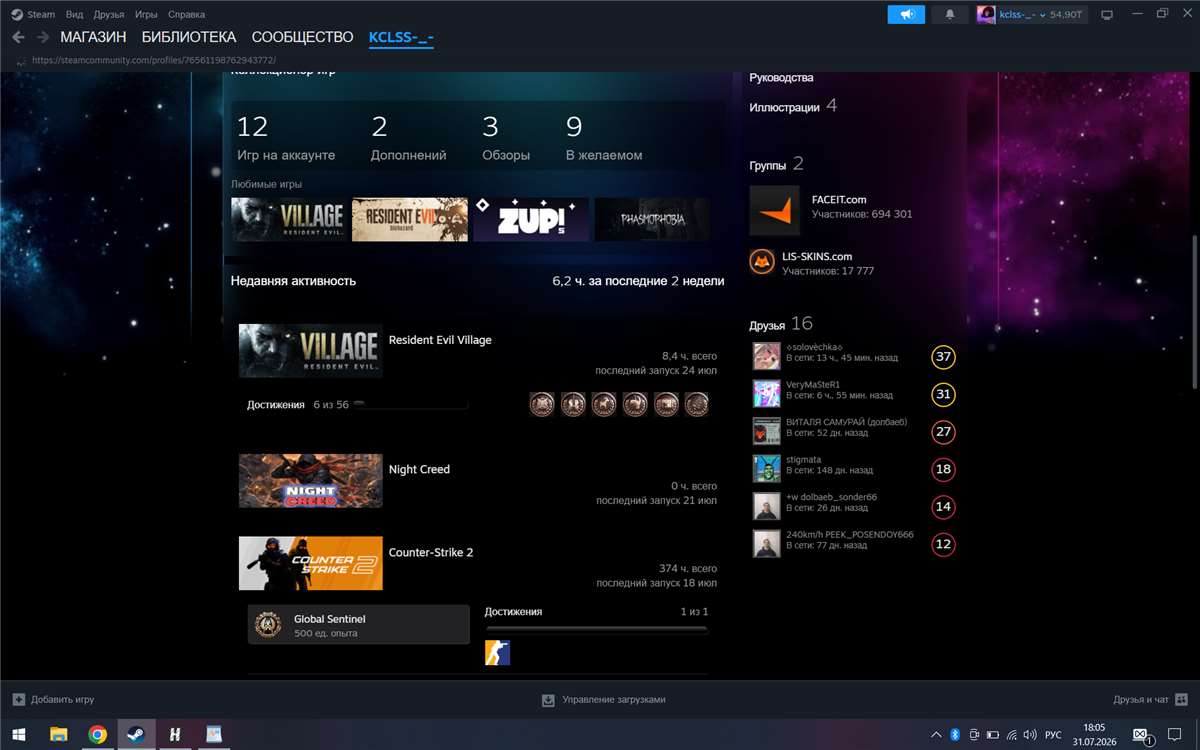1200x750 pixels.
Task: Go to МАГАЗИН tab
Action: (x=93, y=37)
